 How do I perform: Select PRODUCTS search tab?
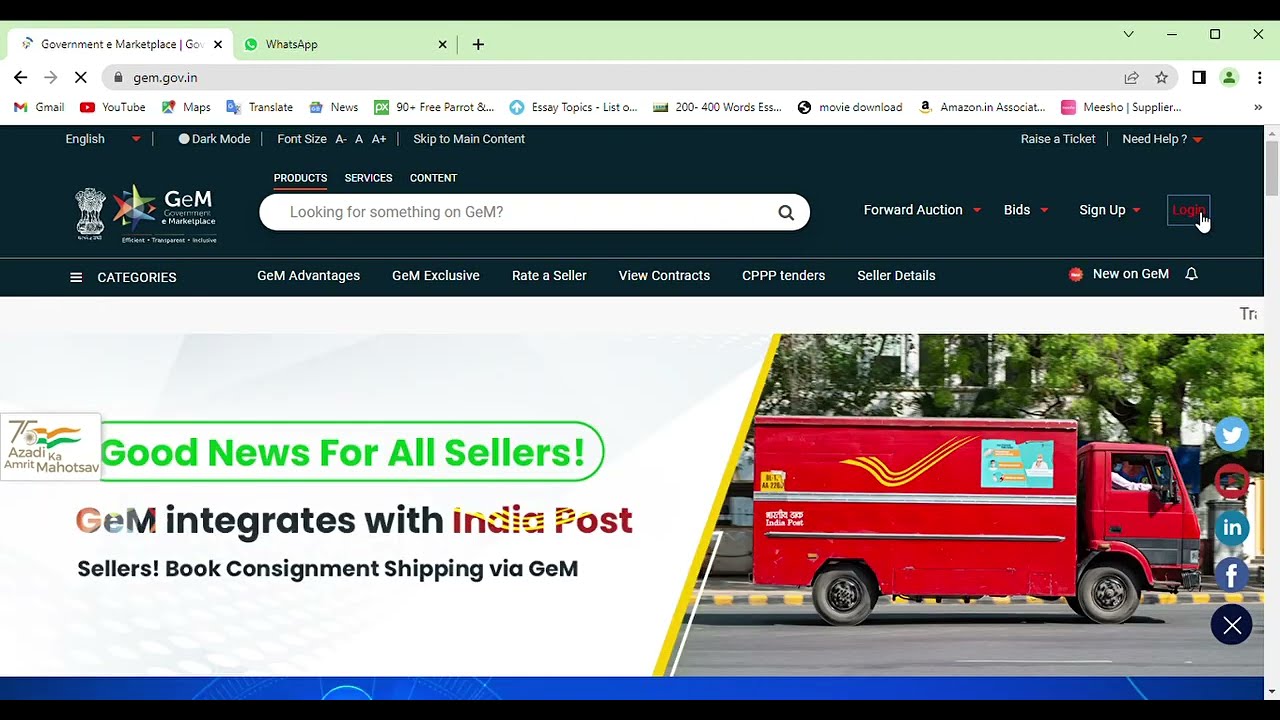[x=300, y=178]
